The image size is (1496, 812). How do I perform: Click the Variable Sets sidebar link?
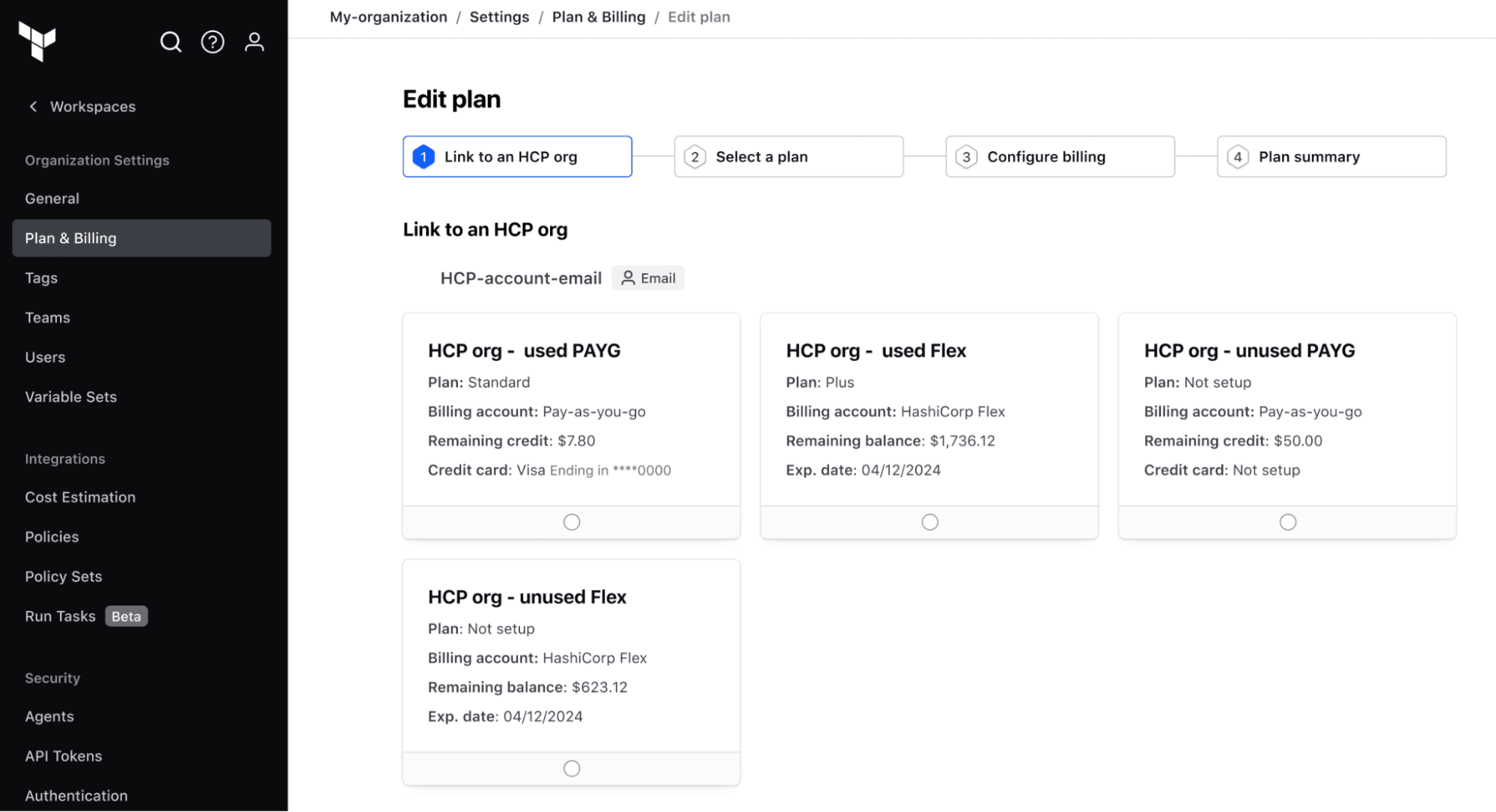71,396
